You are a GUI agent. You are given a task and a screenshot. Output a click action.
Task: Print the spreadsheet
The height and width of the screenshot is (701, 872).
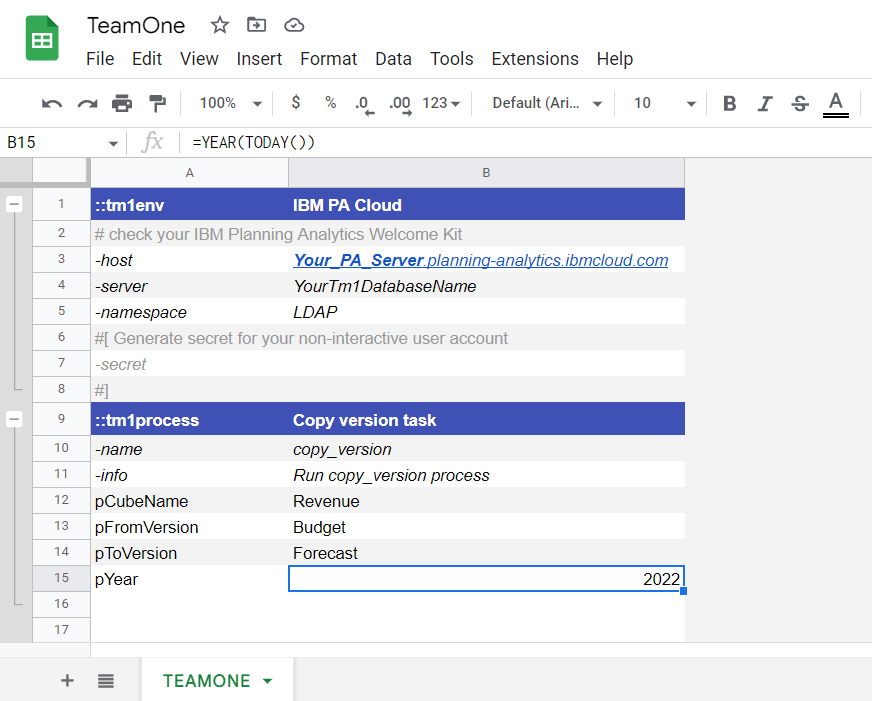tap(122, 103)
